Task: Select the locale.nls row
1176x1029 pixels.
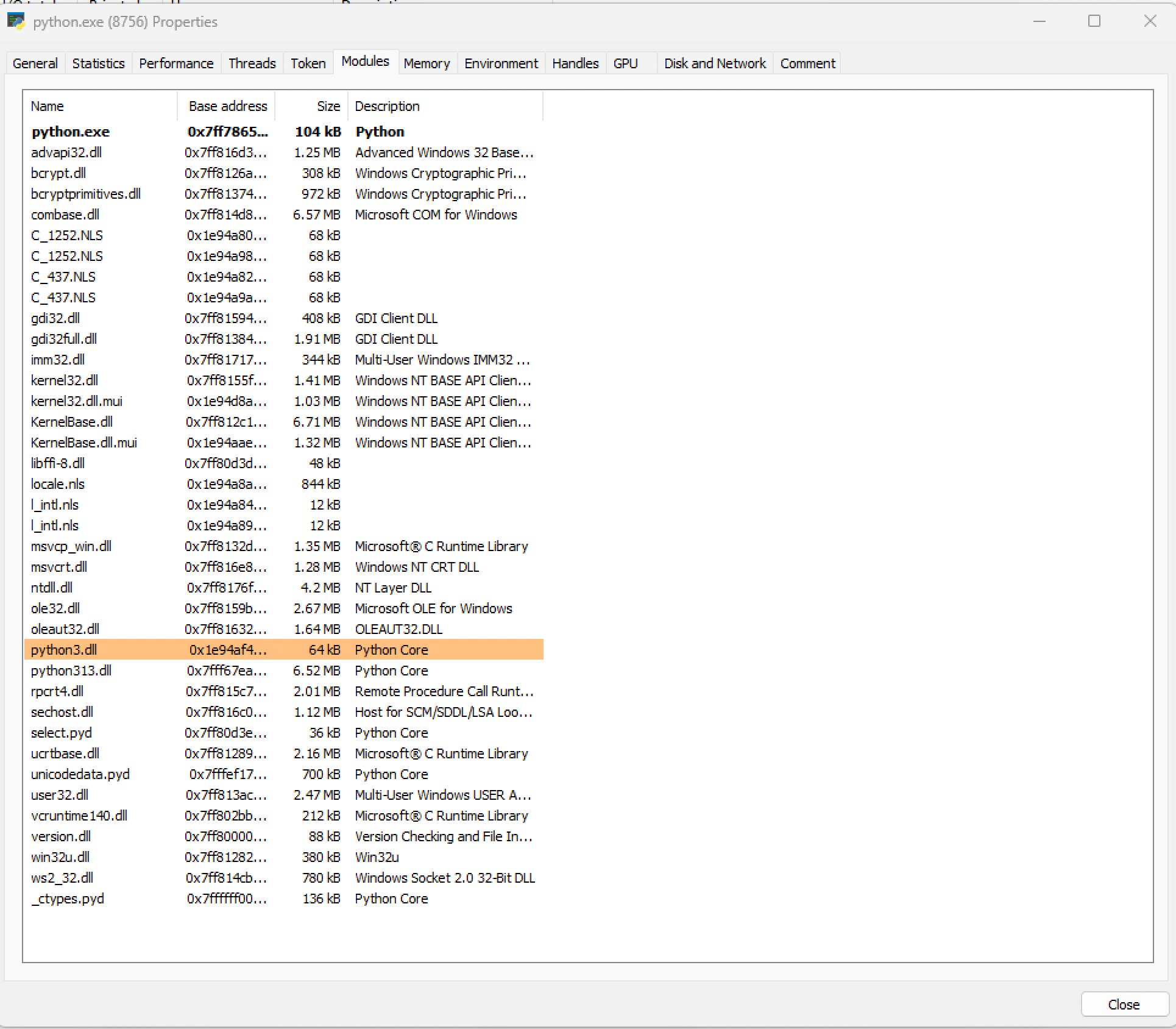Action: (x=284, y=484)
